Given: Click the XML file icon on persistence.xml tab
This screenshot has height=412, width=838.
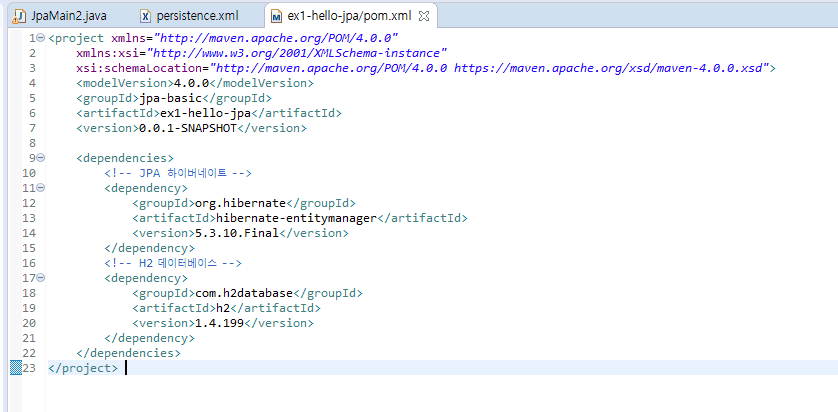Looking at the screenshot, I should [x=145, y=16].
